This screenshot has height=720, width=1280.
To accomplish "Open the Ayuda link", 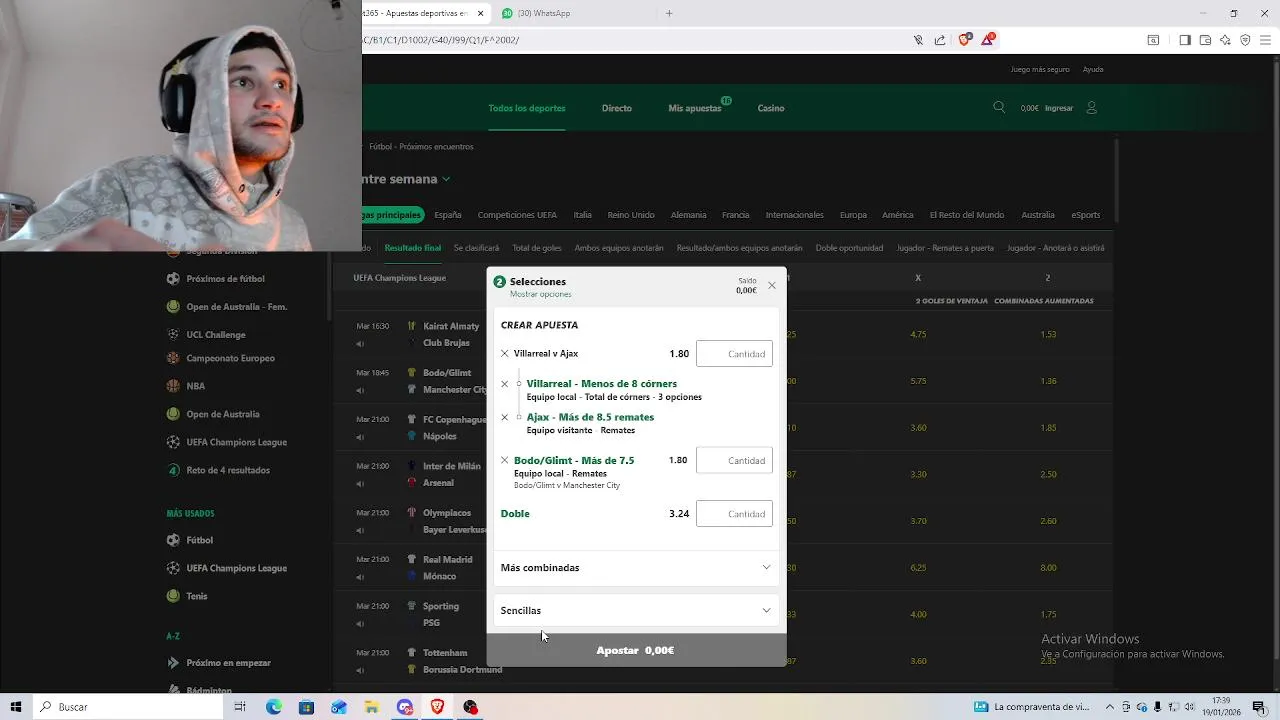I will (x=1093, y=70).
